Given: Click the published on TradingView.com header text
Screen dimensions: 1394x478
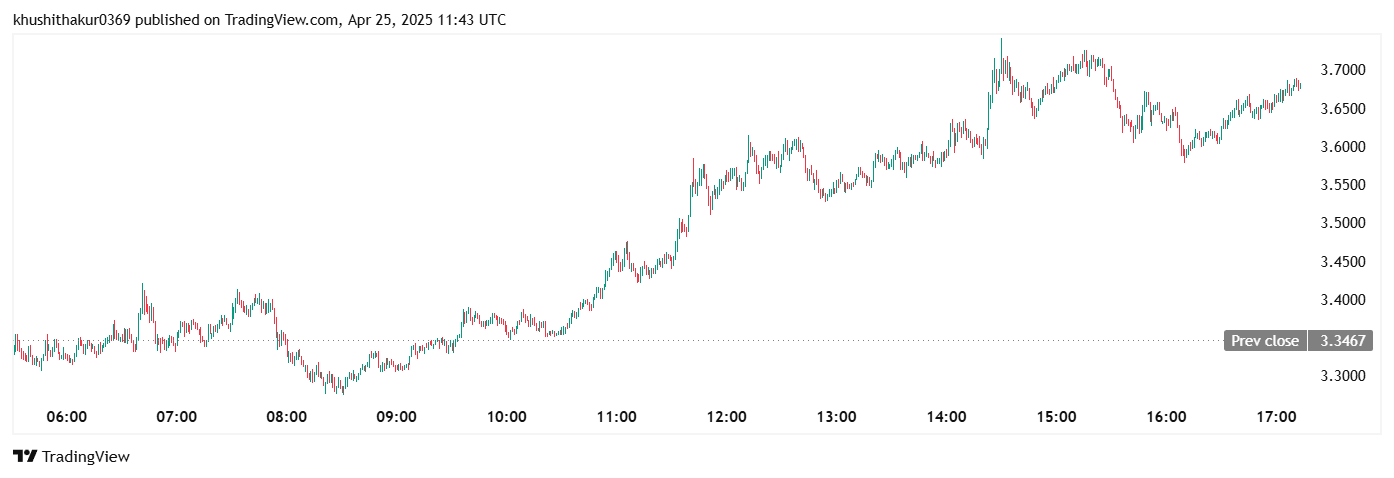Looking at the screenshot, I should [259, 19].
